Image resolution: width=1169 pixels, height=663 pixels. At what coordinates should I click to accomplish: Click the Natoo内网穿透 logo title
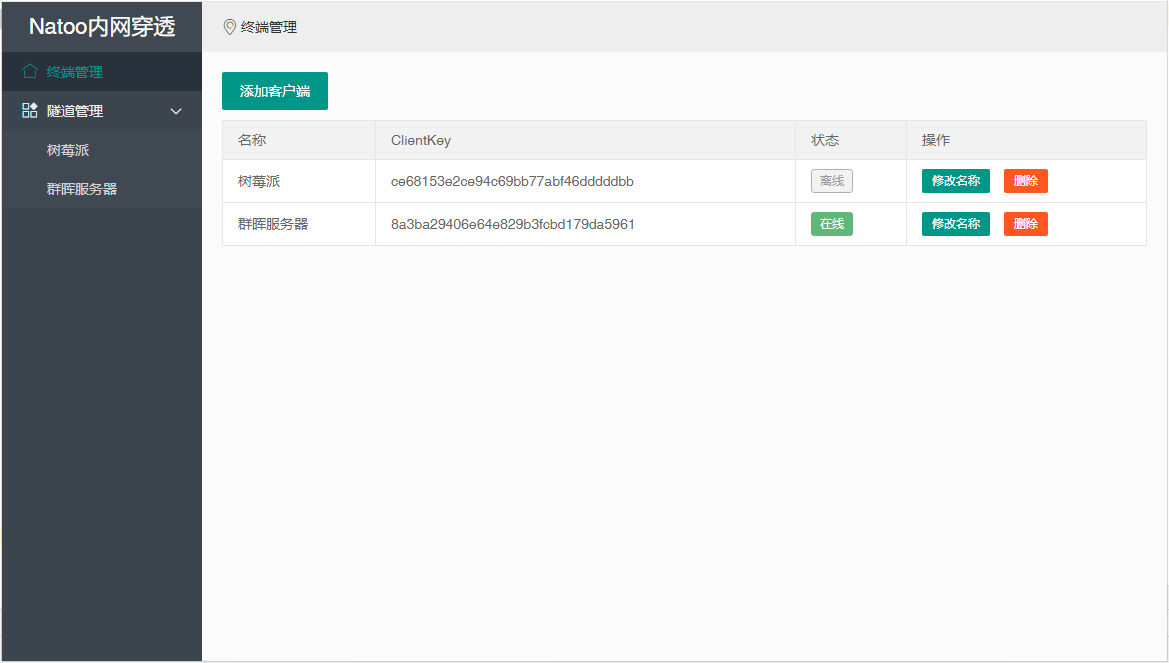[x=102, y=27]
